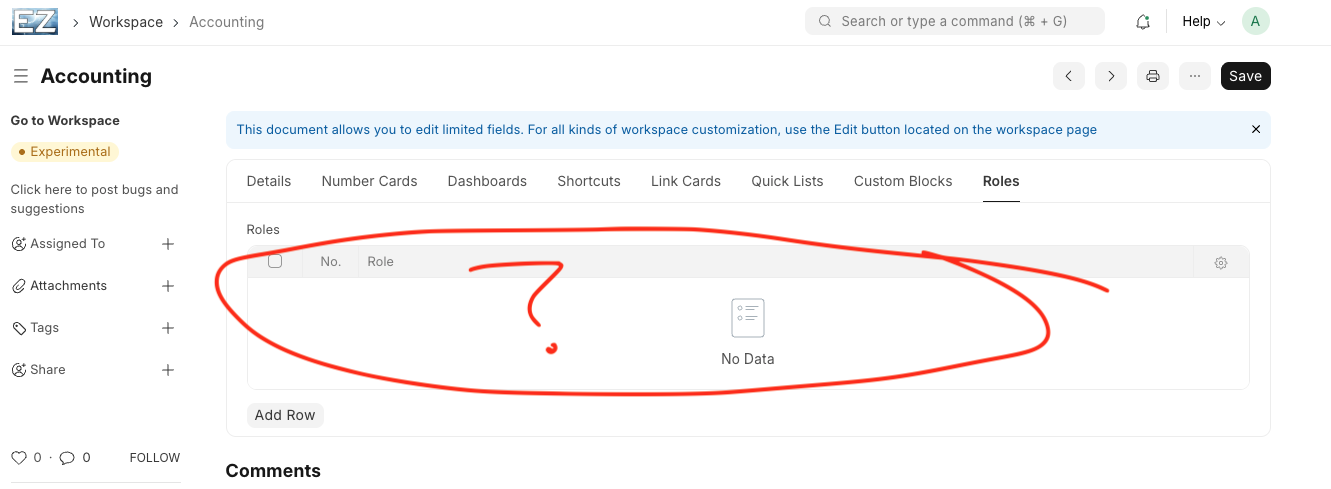Add attachment using the plus icon
Image resolution: width=1331 pixels, height=489 pixels.
tap(168, 286)
